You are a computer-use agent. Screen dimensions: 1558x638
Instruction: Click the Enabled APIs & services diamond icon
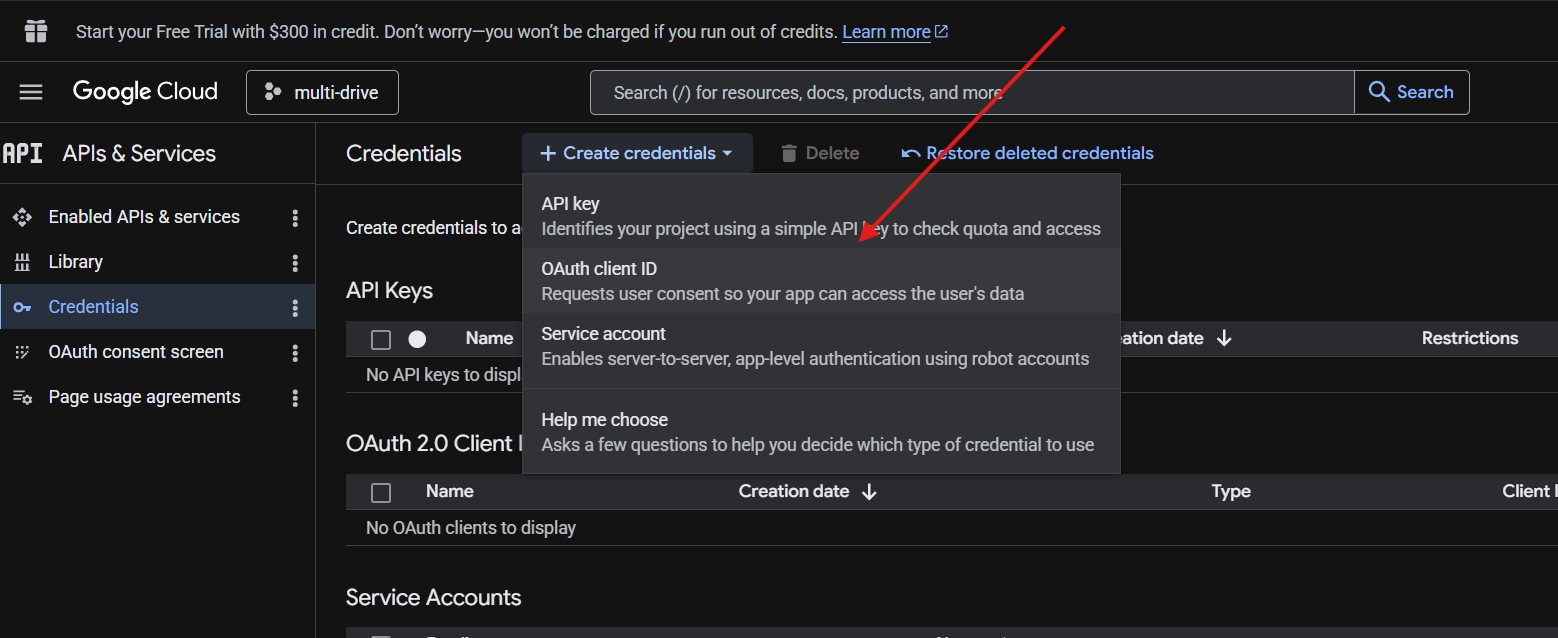[22, 217]
